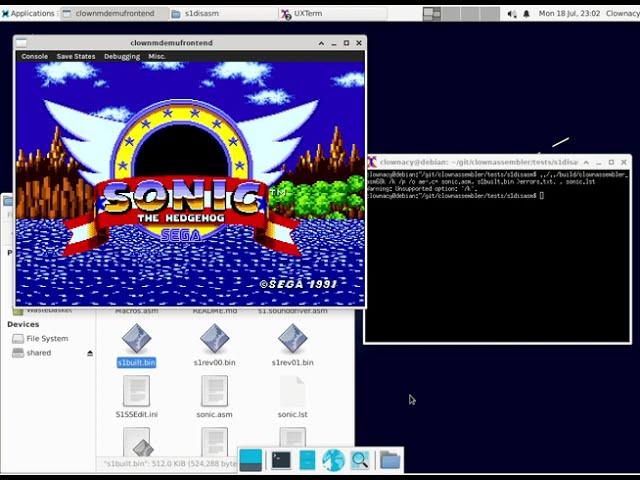Click the sonic.lst file name label
The image size is (640, 480).
tap(292, 414)
